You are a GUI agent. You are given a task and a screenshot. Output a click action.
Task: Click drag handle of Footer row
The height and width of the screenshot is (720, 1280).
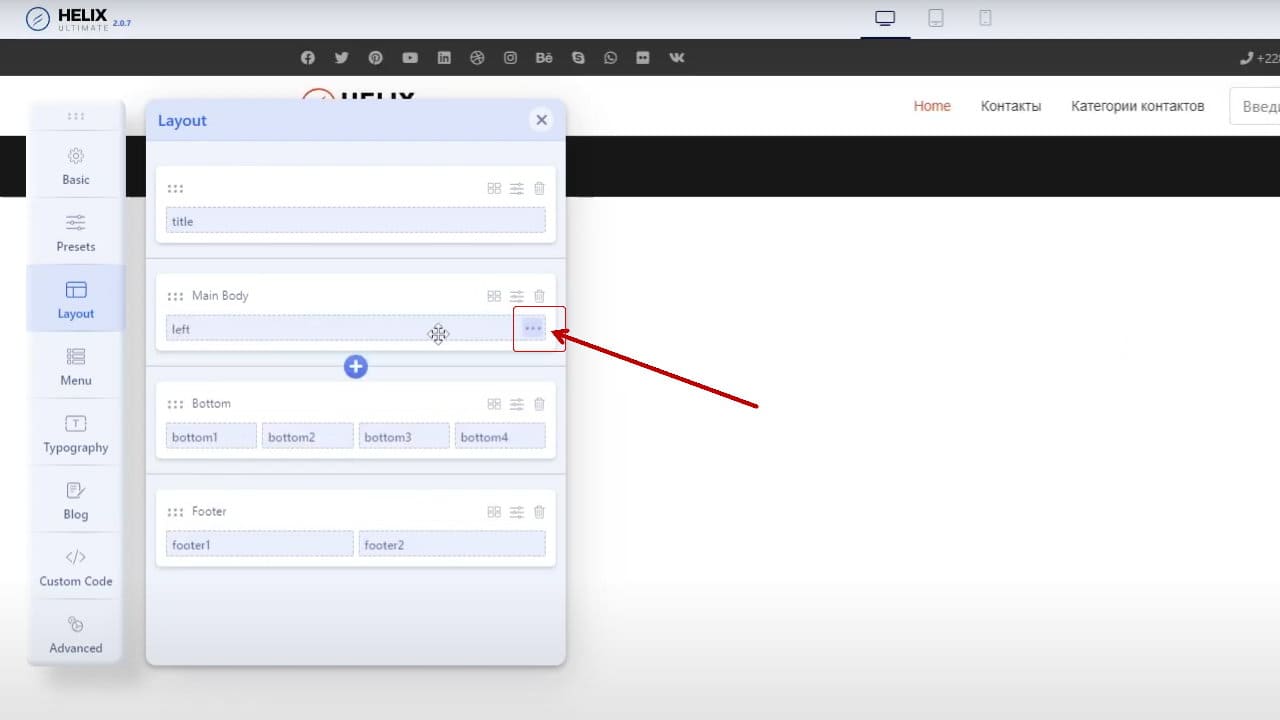point(175,512)
